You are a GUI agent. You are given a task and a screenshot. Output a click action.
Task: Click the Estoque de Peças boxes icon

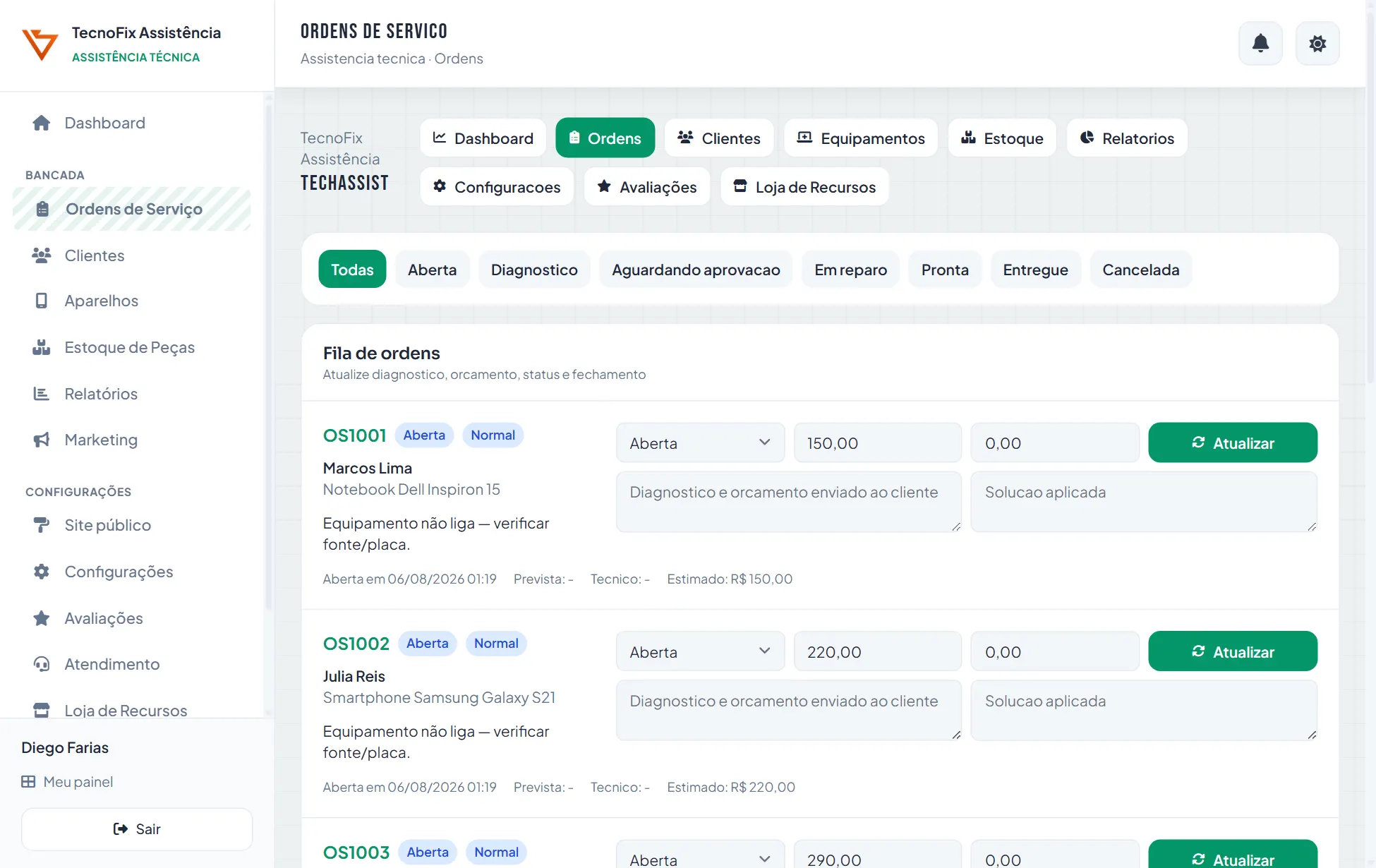coord(42,347)
